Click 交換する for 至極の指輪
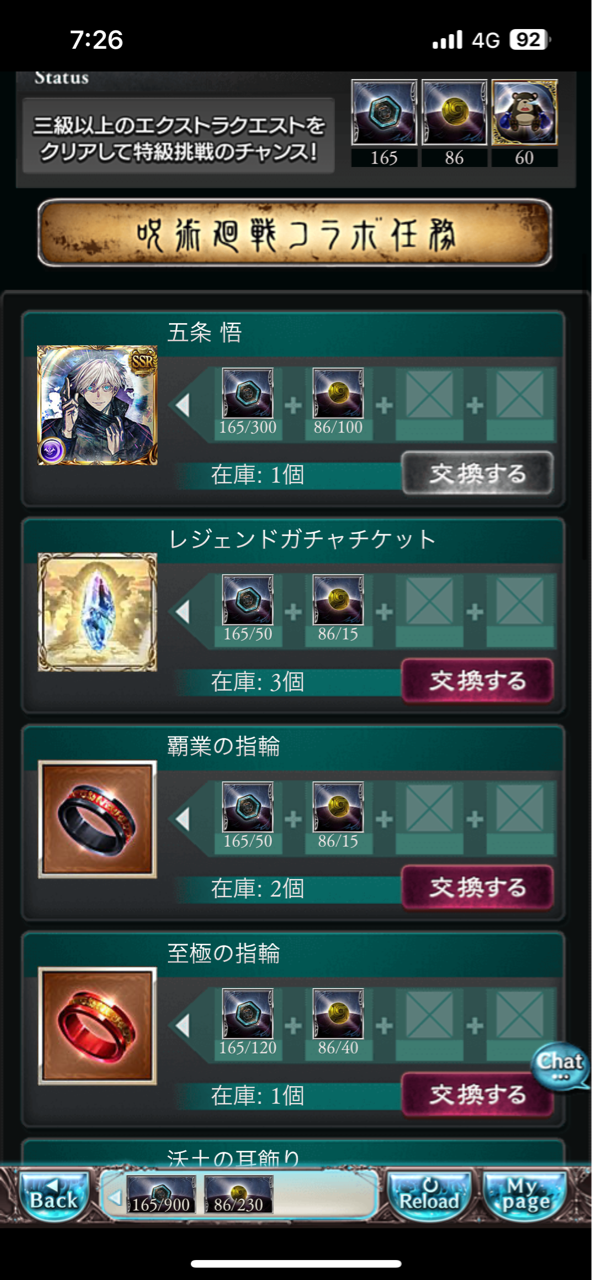Viewport: 592px width, 1280px height. 478,1095
